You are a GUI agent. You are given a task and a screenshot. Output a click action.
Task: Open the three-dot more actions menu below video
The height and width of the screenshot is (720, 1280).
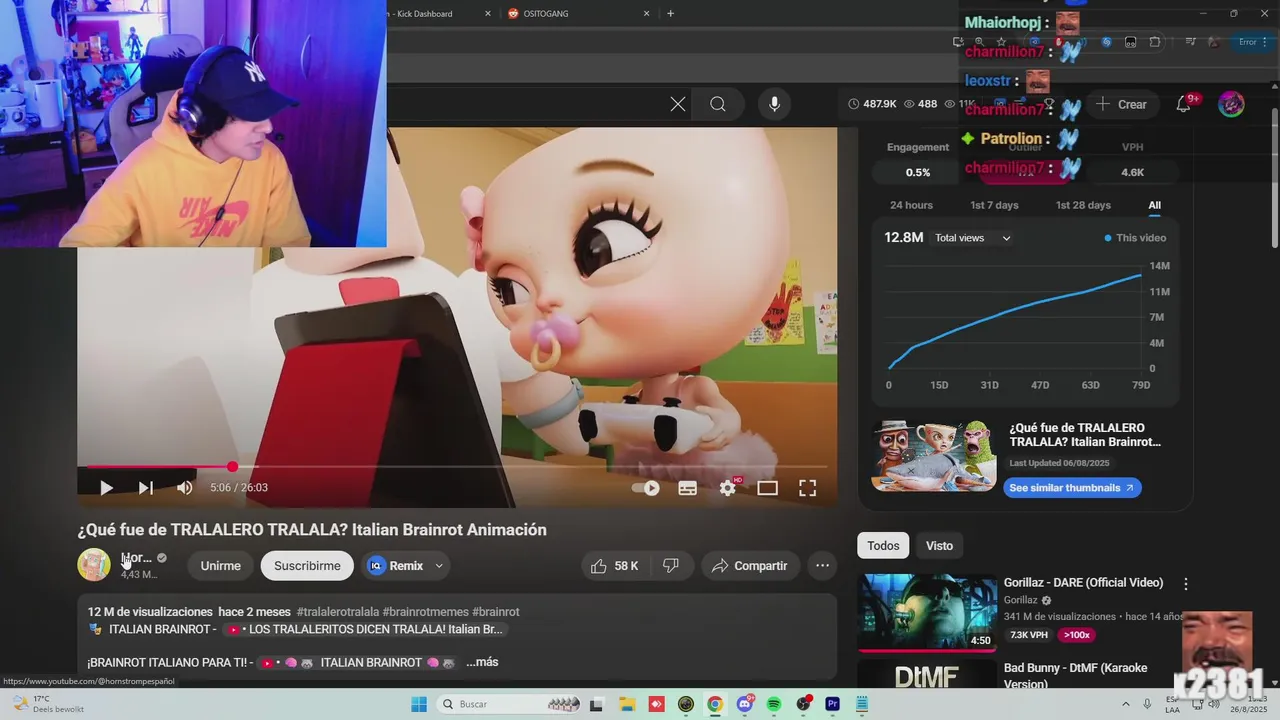(x=822, y=566)
